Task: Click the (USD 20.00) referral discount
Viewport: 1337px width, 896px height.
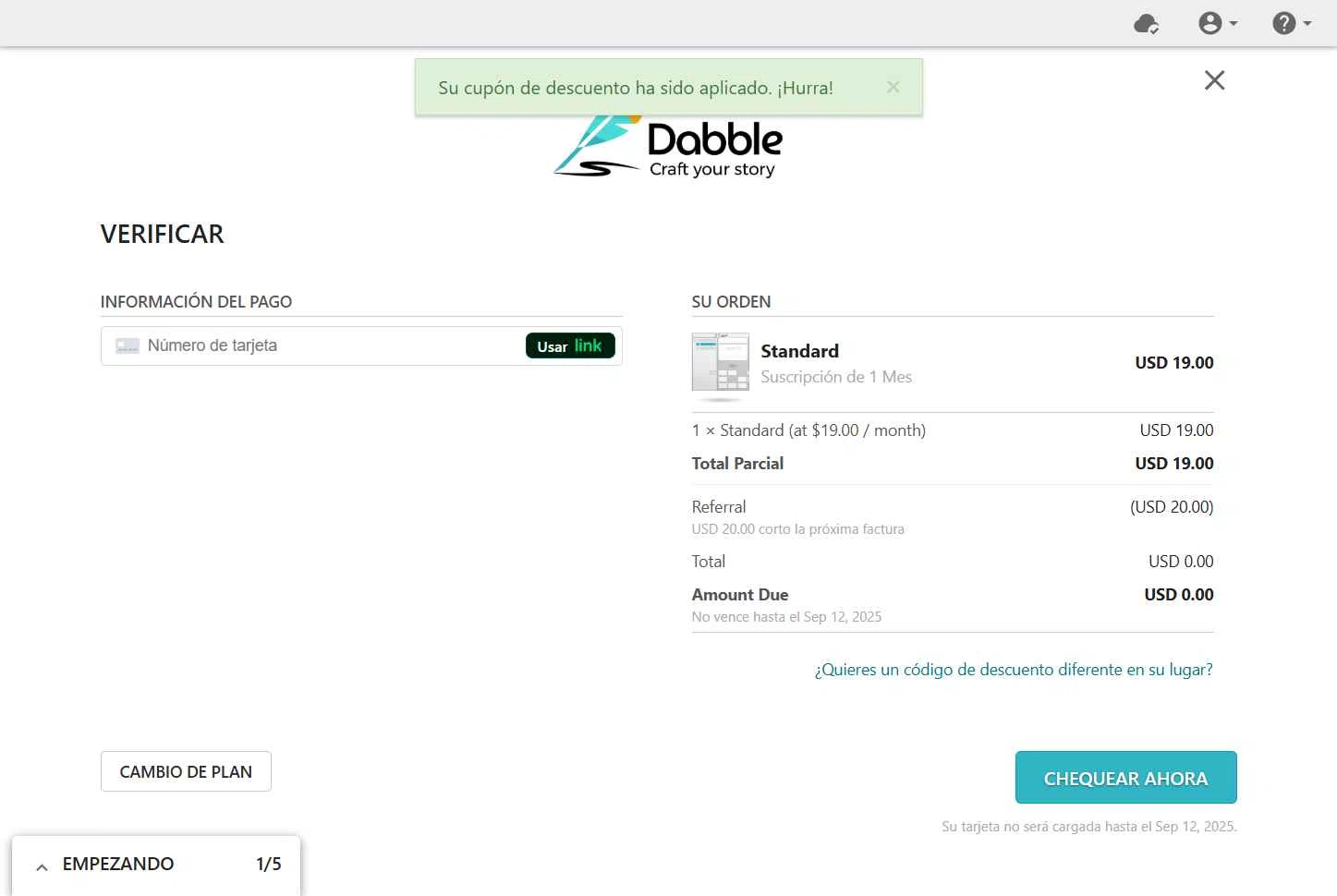Action: click(1172, 507)
